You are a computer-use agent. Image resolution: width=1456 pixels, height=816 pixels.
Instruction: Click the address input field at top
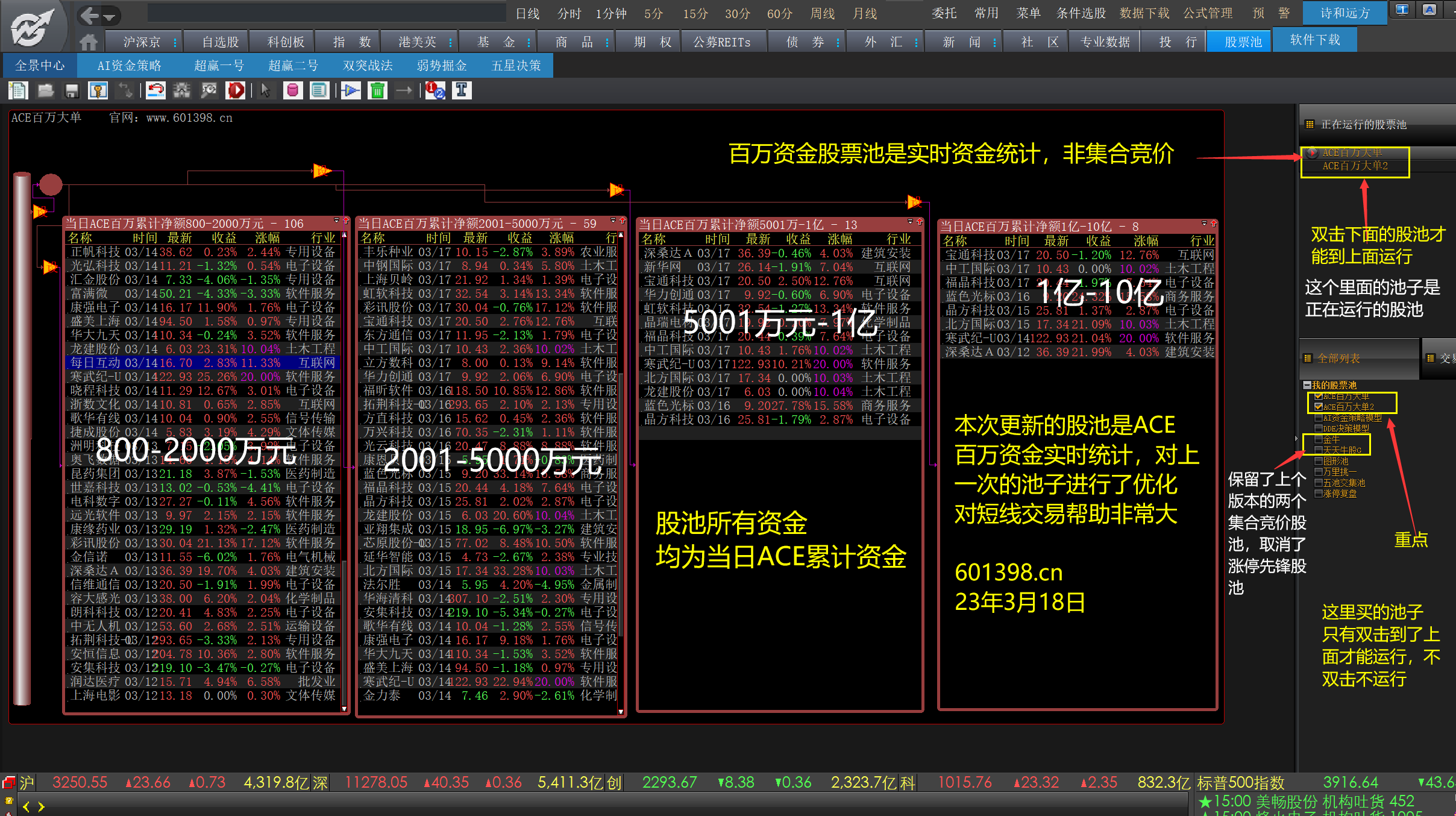(327, 13)
